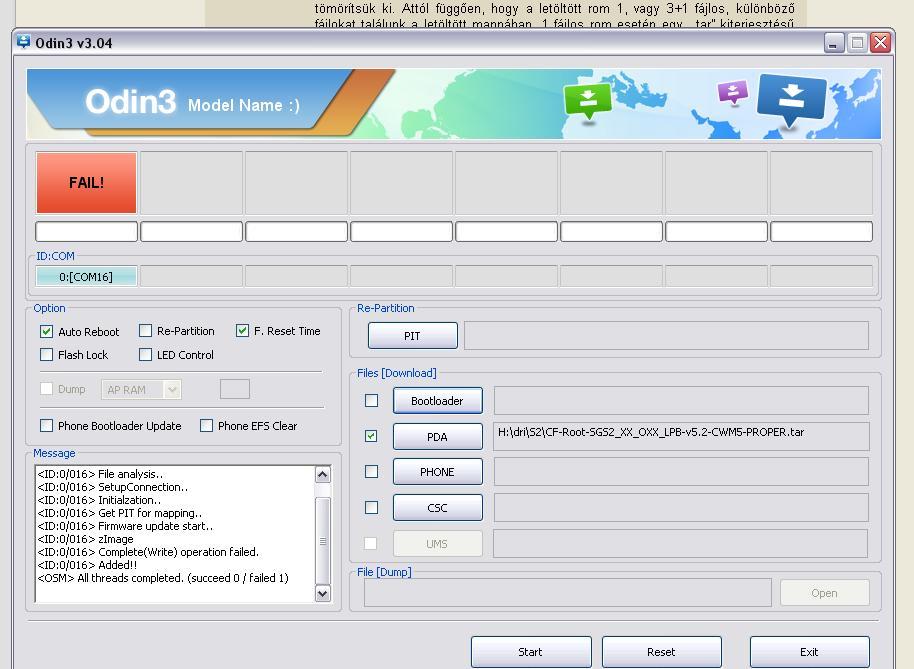Image resolution: width=914 pixels, height=669 pixels.
Task: Click the first progress bar under FAIL!
Action: click(86, 231)
